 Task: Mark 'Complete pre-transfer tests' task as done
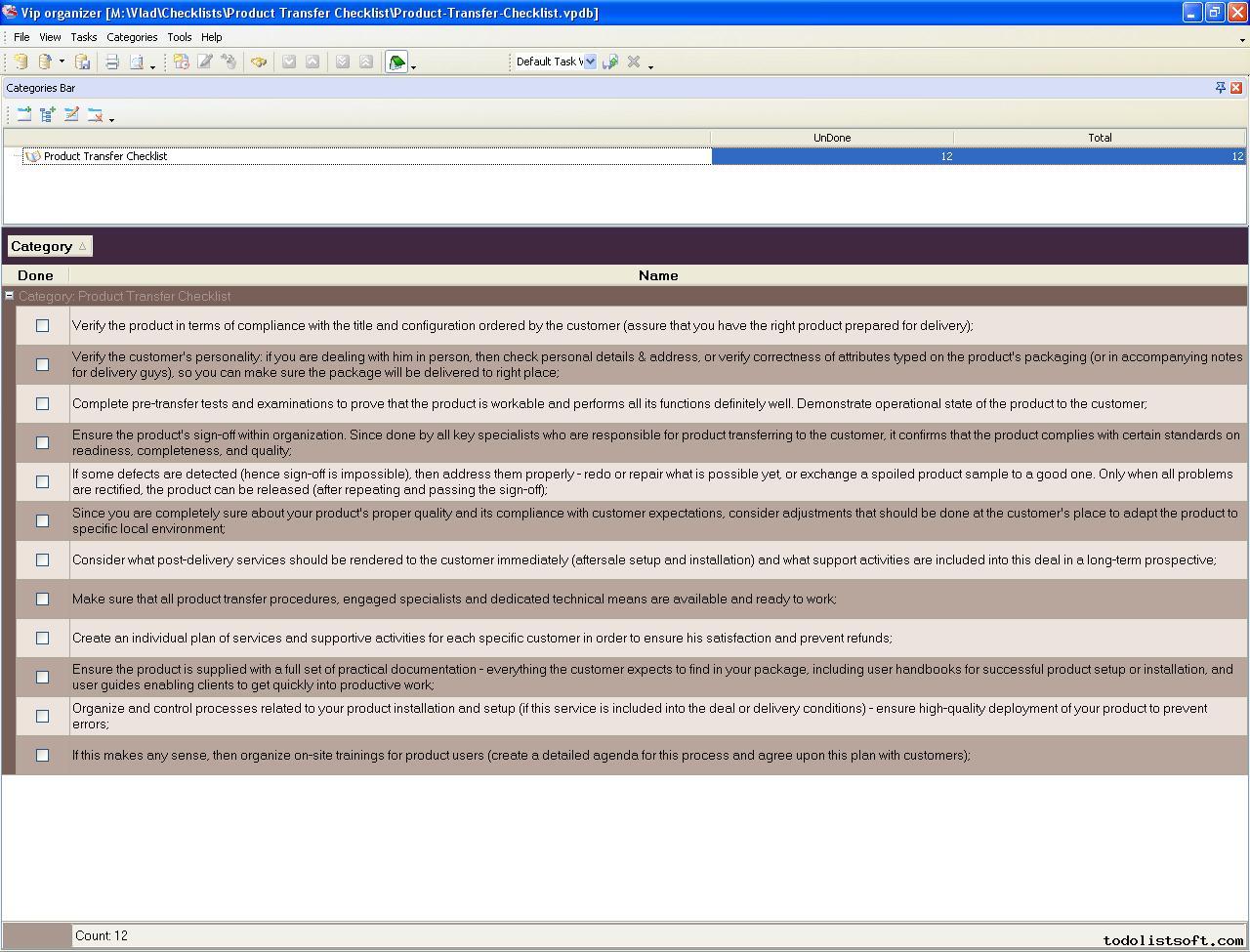click(x=42, y=404)
